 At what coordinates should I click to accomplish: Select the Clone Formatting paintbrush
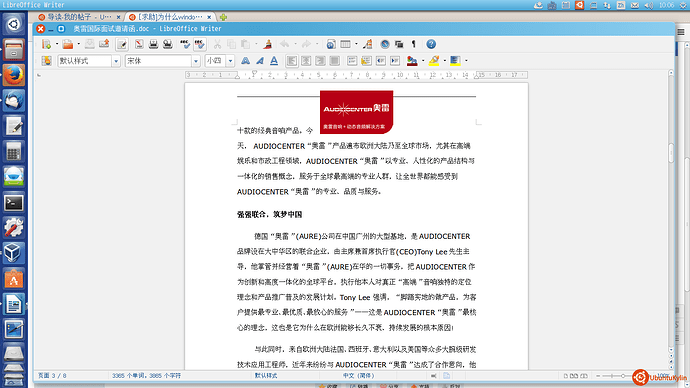click(x=267, y=44)
